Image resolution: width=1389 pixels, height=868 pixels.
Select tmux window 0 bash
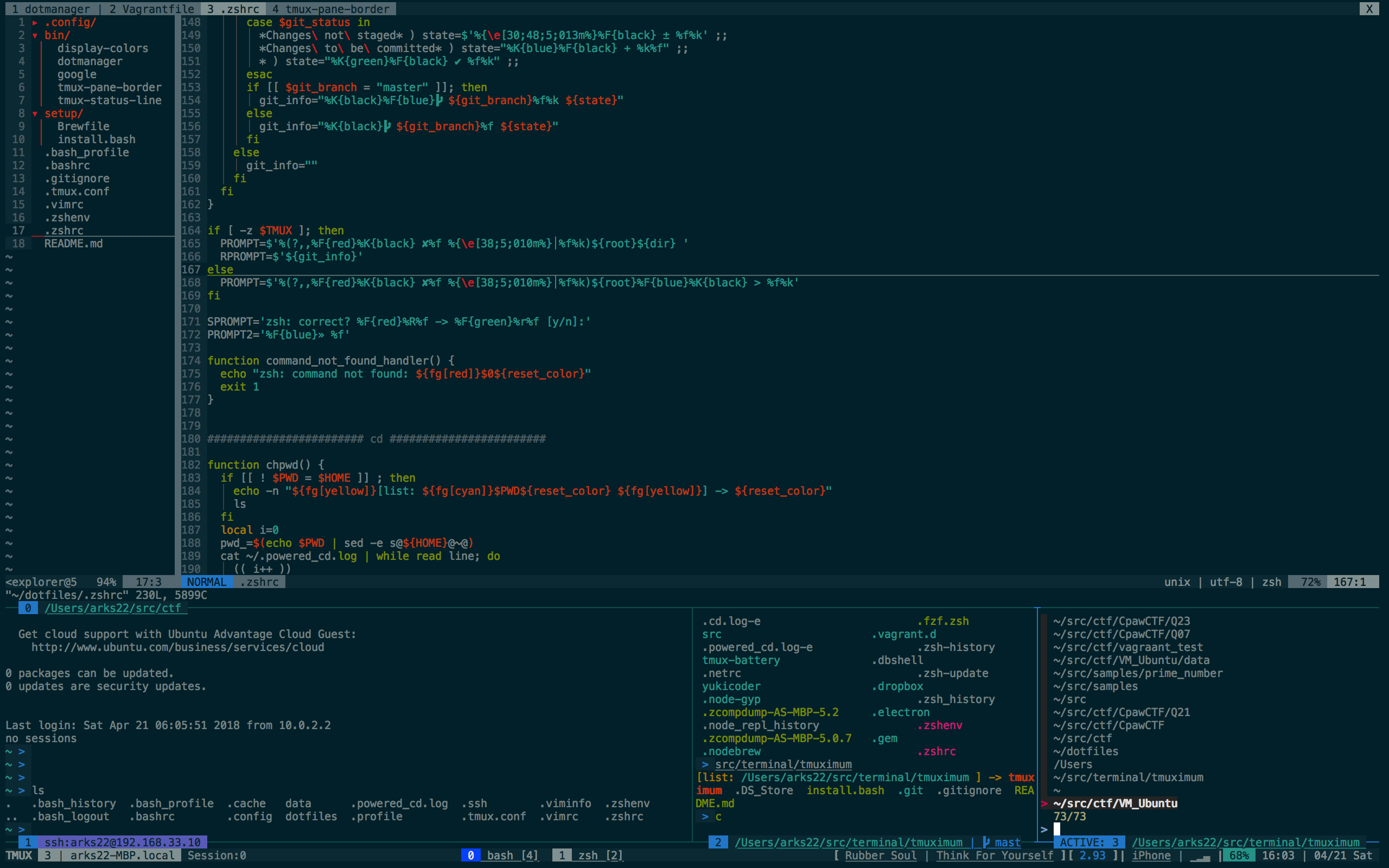click(x=500, y=856)
